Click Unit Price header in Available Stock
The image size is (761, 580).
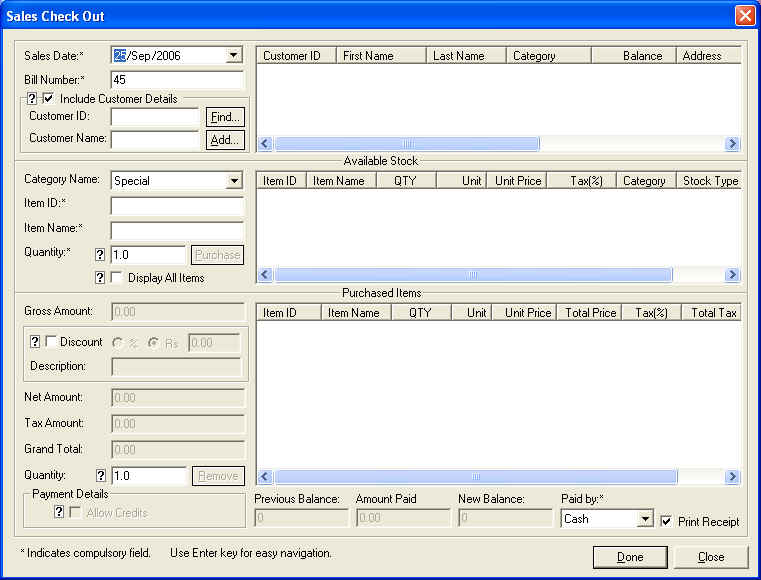point(517,181)
